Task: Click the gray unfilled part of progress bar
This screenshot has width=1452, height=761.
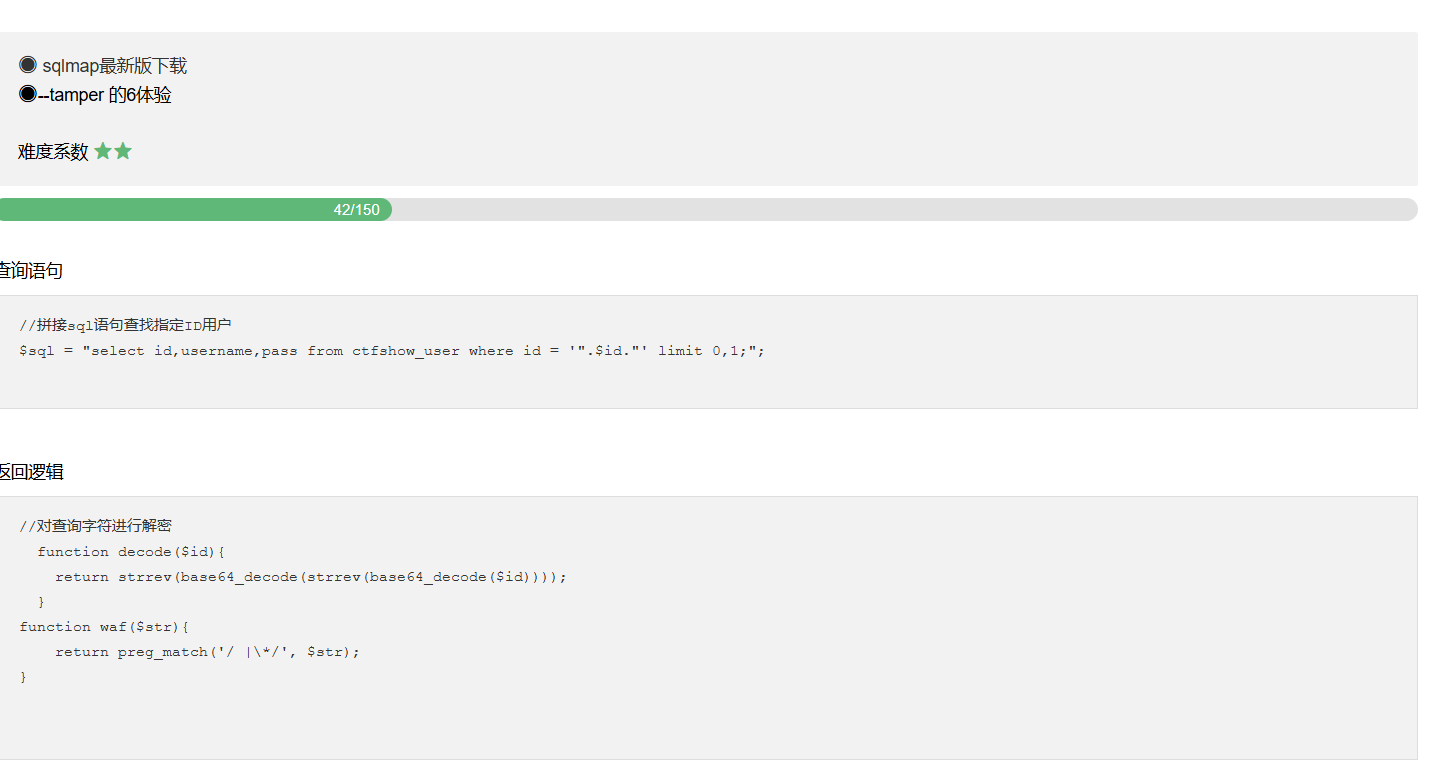Action: (x=900, y=210)
